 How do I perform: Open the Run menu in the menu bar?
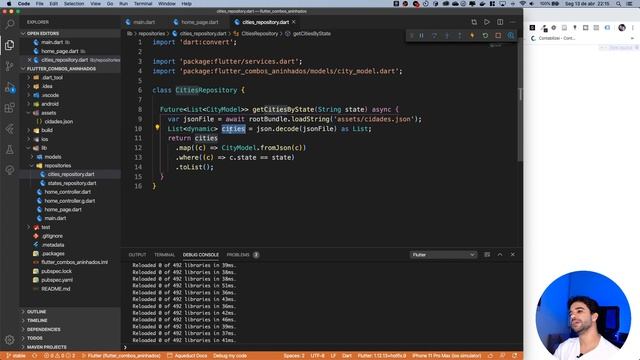(123, 4)
